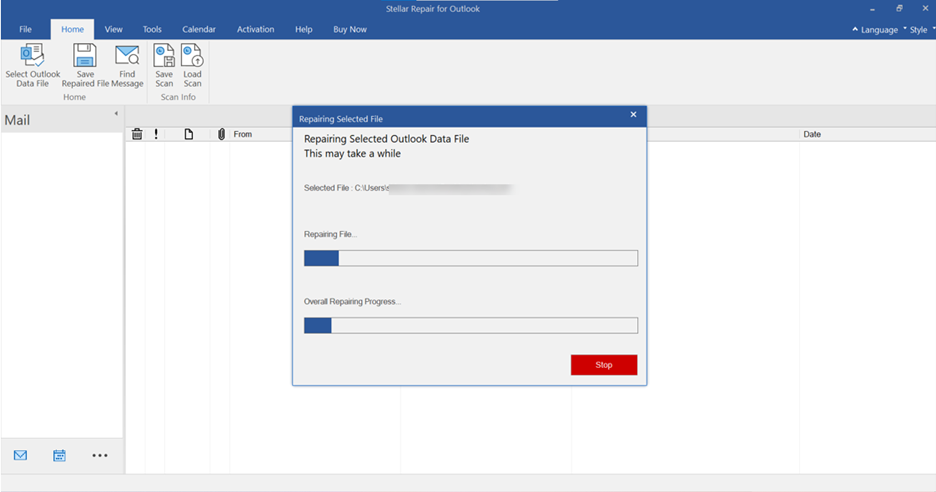Stop the repair with the red button
The image size is (936, 492).
(604, 365)
